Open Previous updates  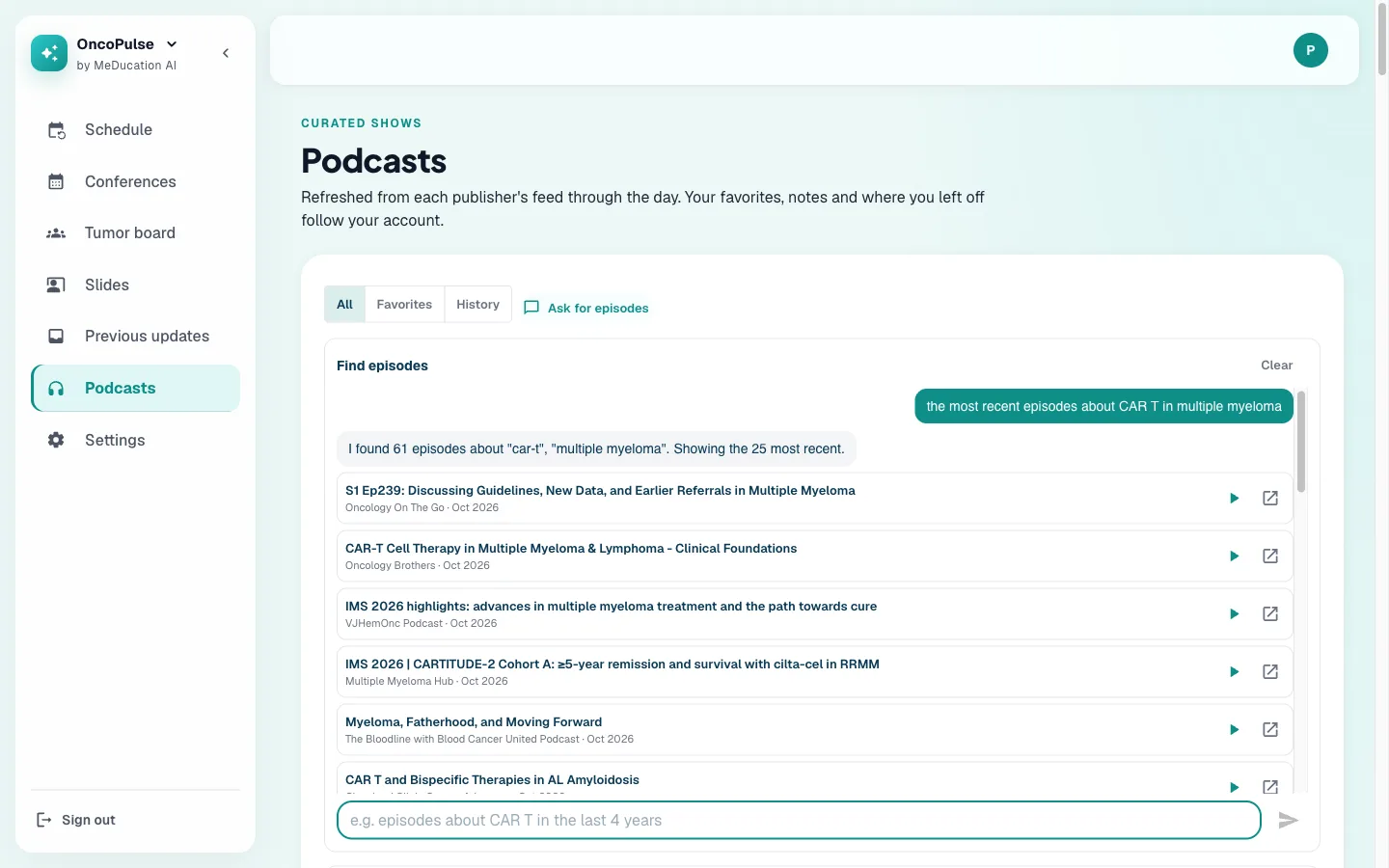[x=135, y=337]
